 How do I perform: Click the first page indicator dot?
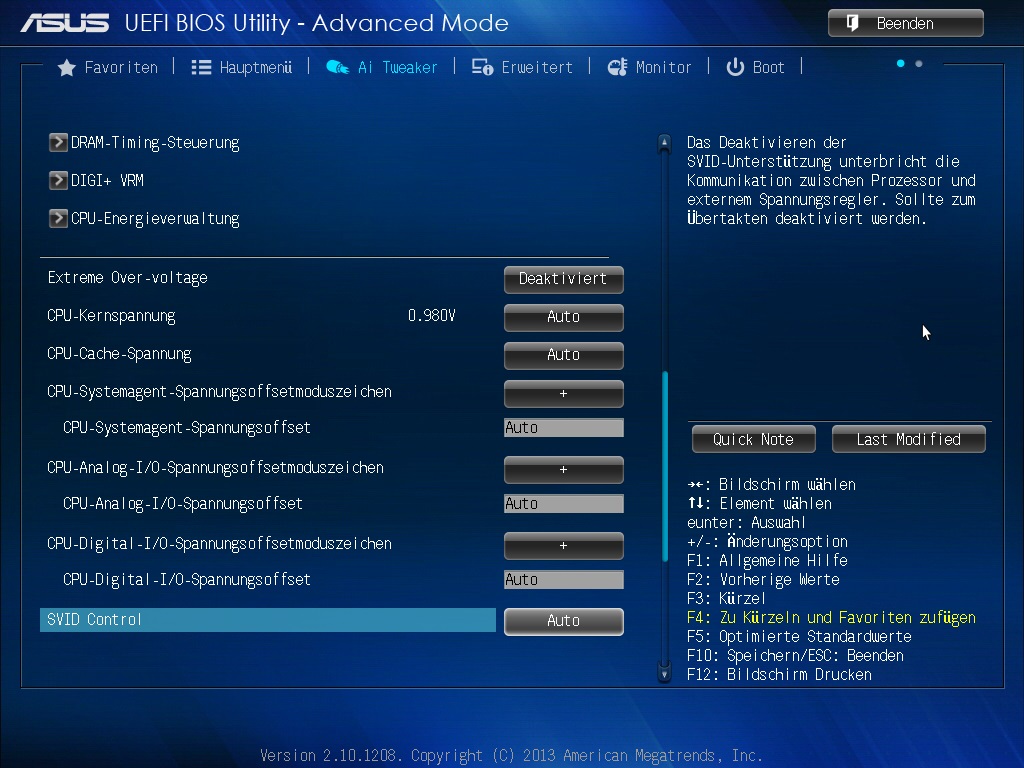pyautogui.click(x=901, y=63)
